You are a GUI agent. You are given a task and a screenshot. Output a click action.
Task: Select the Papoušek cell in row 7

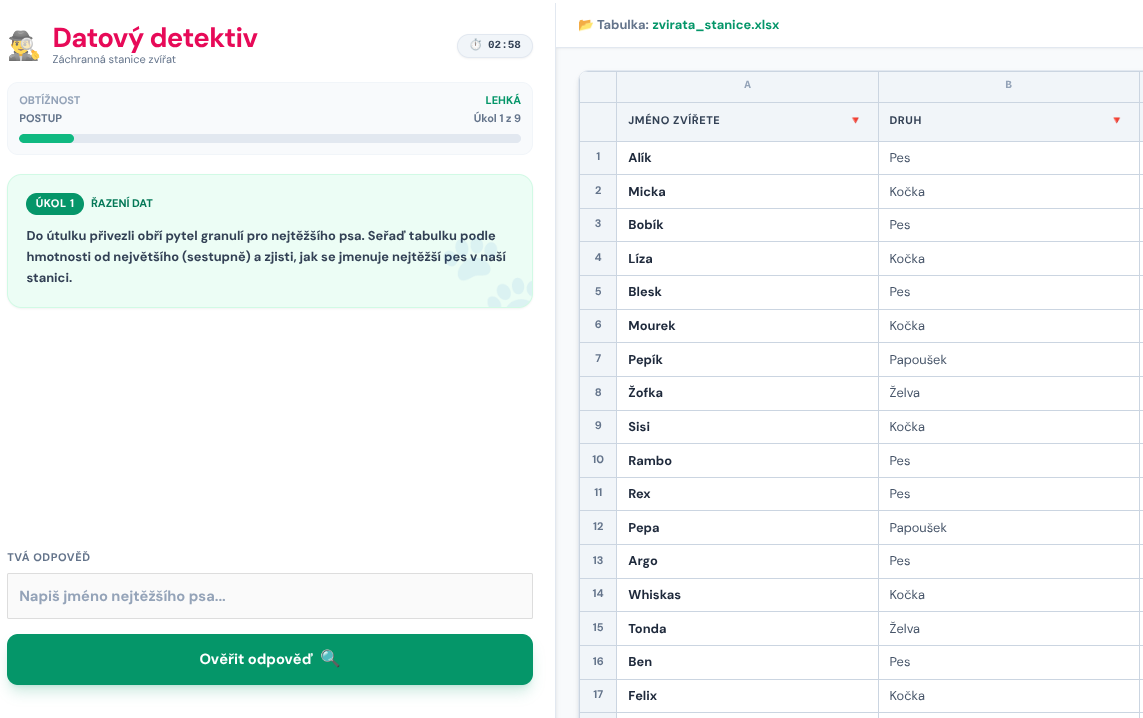coord(1009,359)
